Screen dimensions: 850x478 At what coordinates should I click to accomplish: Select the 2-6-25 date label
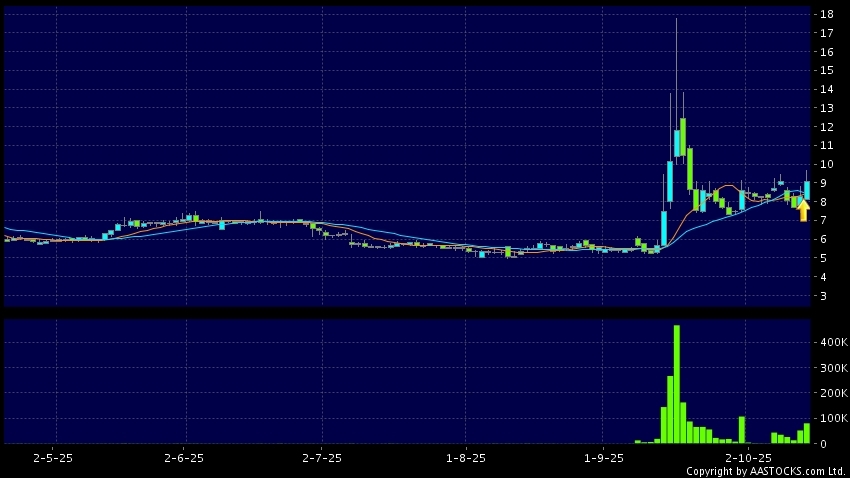click(x=184, y=457)
